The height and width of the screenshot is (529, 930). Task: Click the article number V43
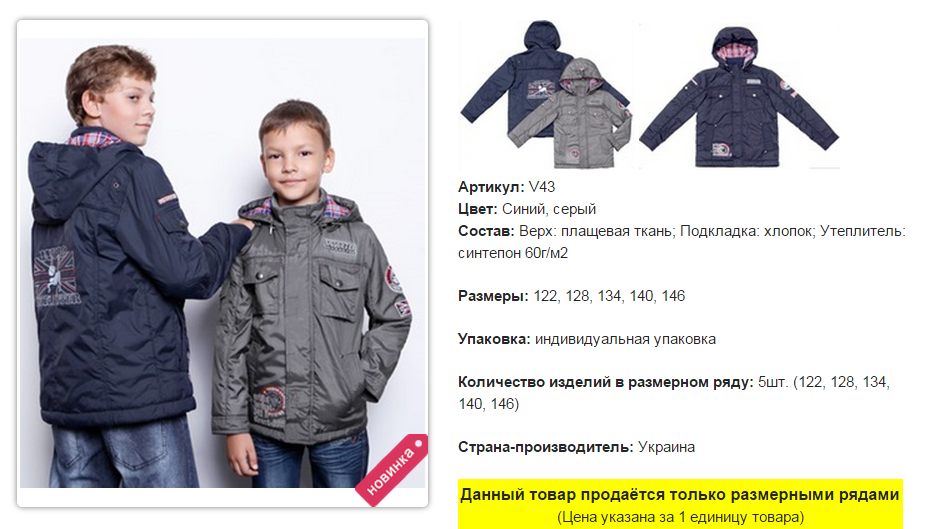[542, 187]
